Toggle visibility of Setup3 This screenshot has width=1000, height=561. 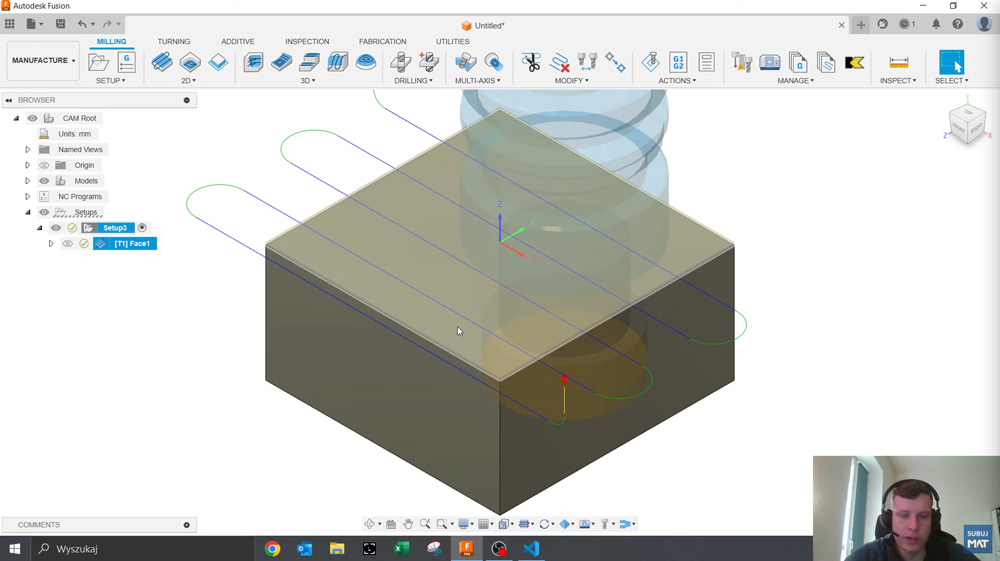coord(56,228)
